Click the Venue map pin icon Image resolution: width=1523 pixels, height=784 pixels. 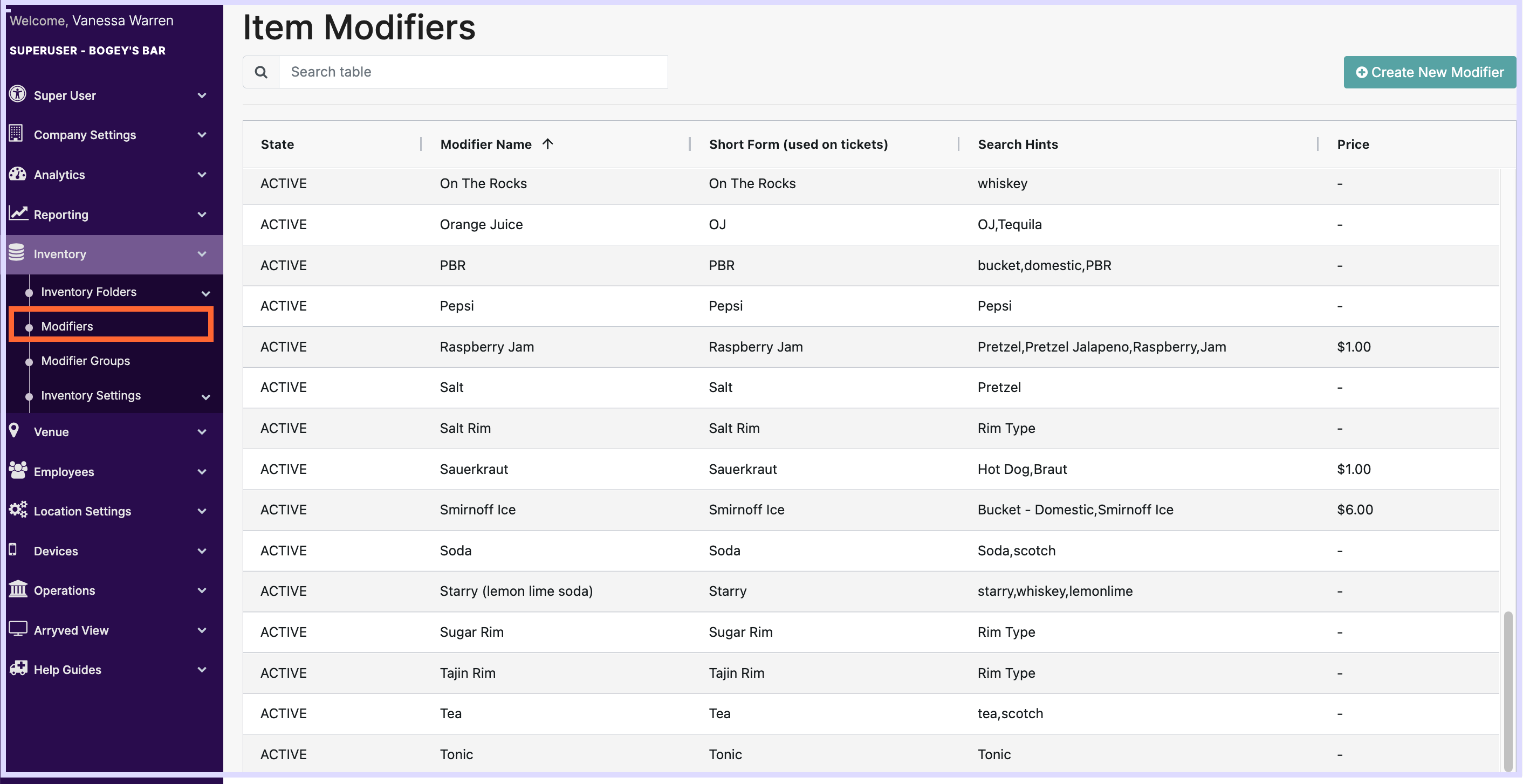(14, 430)
